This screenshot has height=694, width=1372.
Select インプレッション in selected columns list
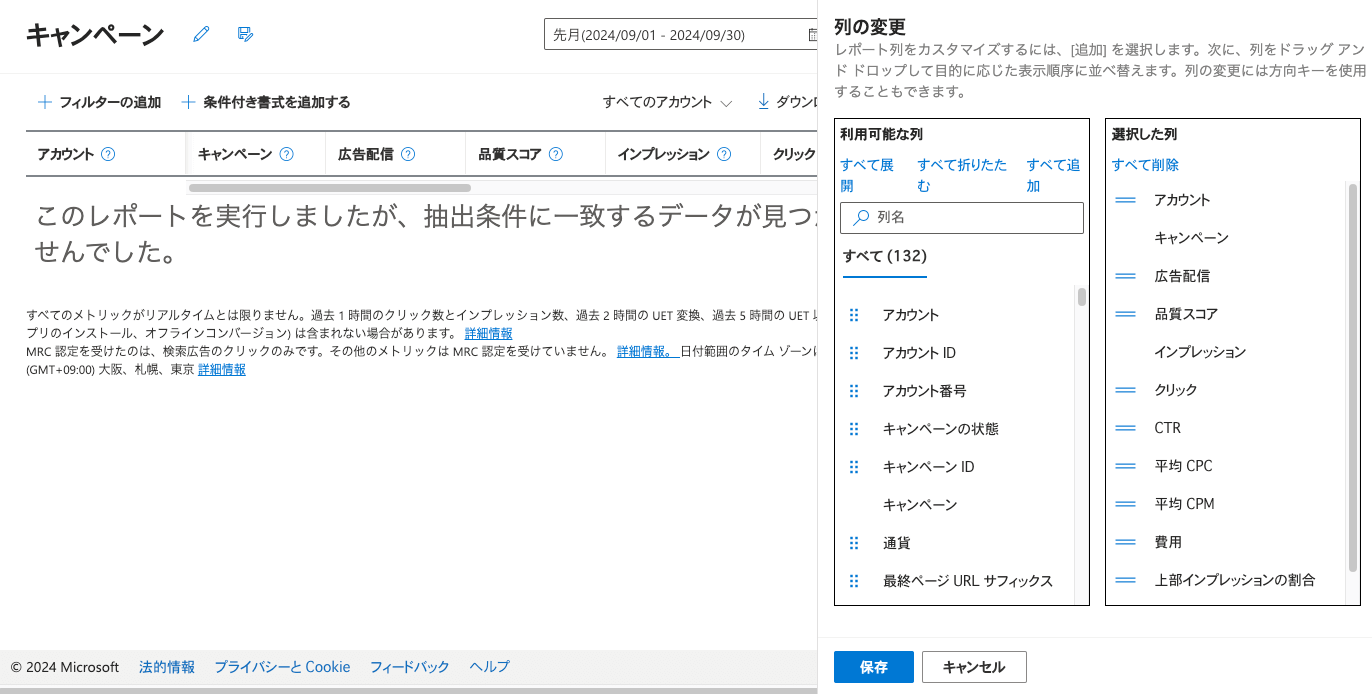pyautogui.click(x=1200, y=352)
